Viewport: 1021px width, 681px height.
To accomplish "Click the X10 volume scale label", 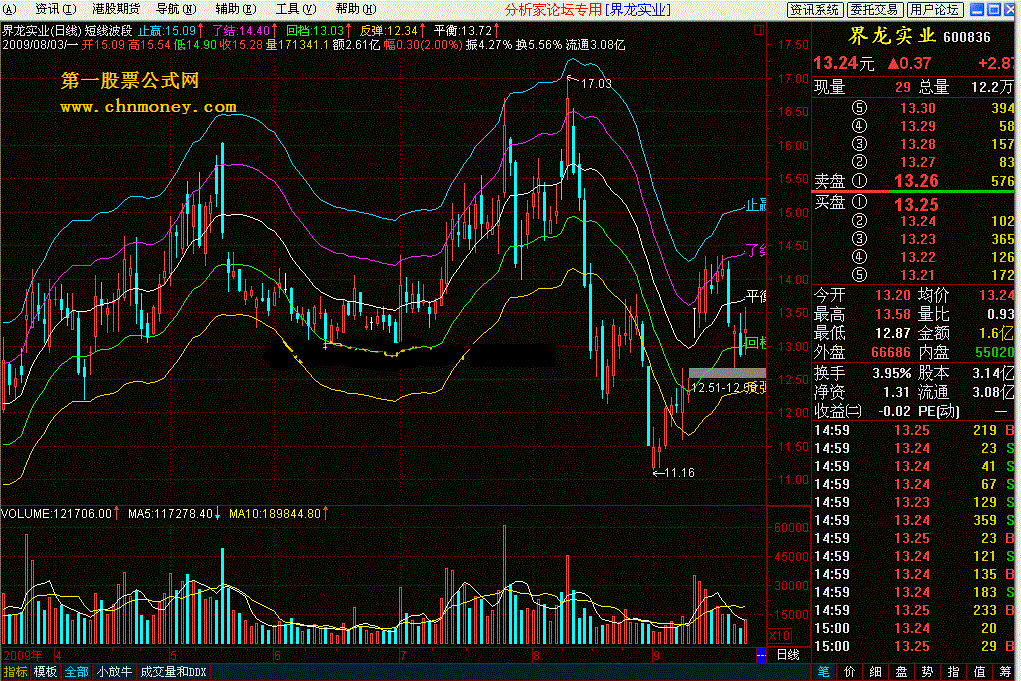I will coord(779,636).
